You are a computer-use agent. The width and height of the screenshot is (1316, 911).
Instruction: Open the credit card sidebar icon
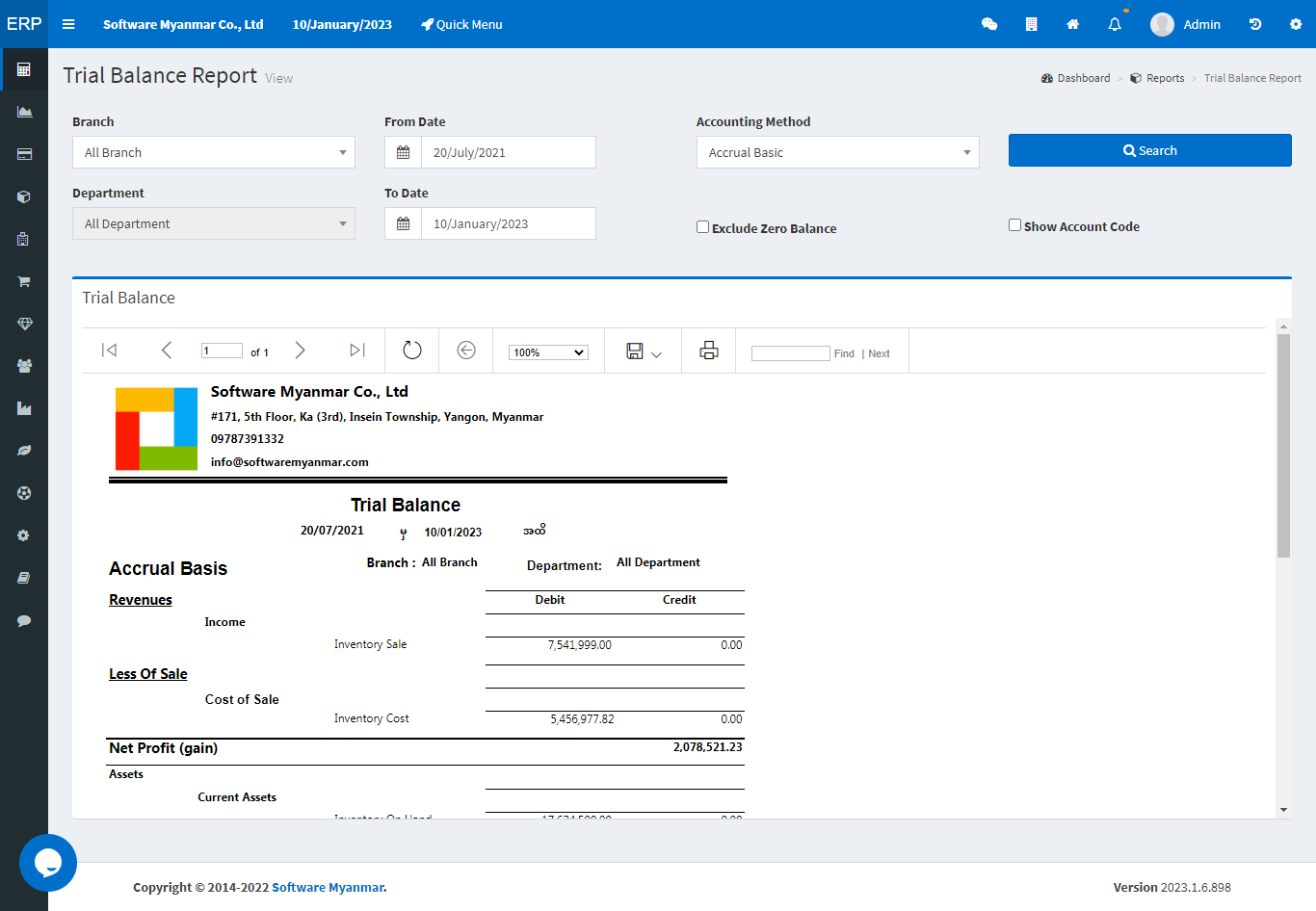(24, 154)
